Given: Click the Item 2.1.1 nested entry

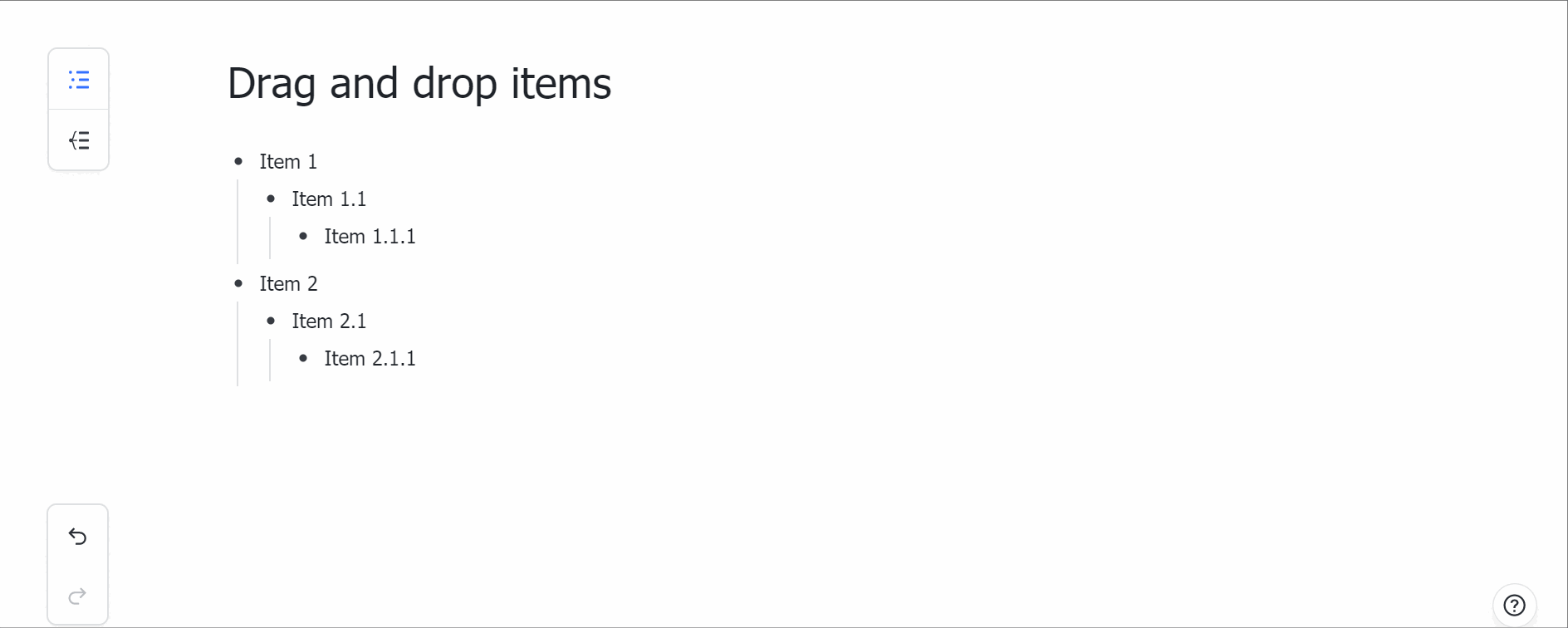Looking at the screenshot, I should 370,359.
